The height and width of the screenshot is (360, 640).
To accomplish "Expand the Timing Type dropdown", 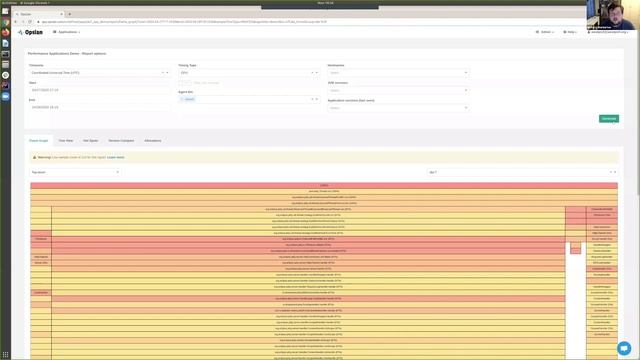I will 317,73.
